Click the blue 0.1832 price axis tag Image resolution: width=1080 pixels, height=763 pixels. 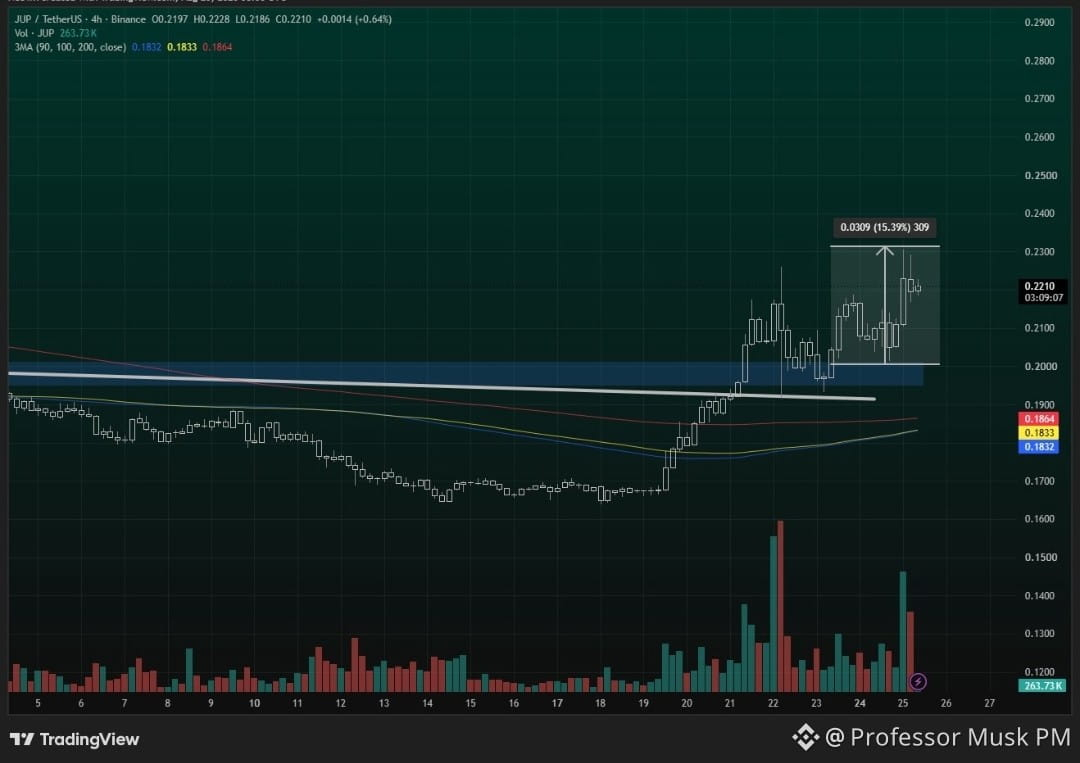[x=1039, y=446]
